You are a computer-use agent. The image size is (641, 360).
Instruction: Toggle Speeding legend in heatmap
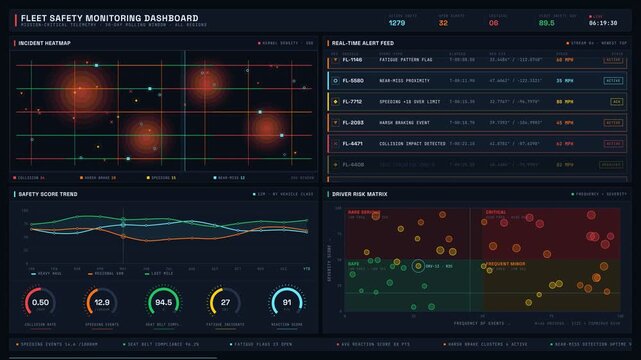tap(161, 178)
